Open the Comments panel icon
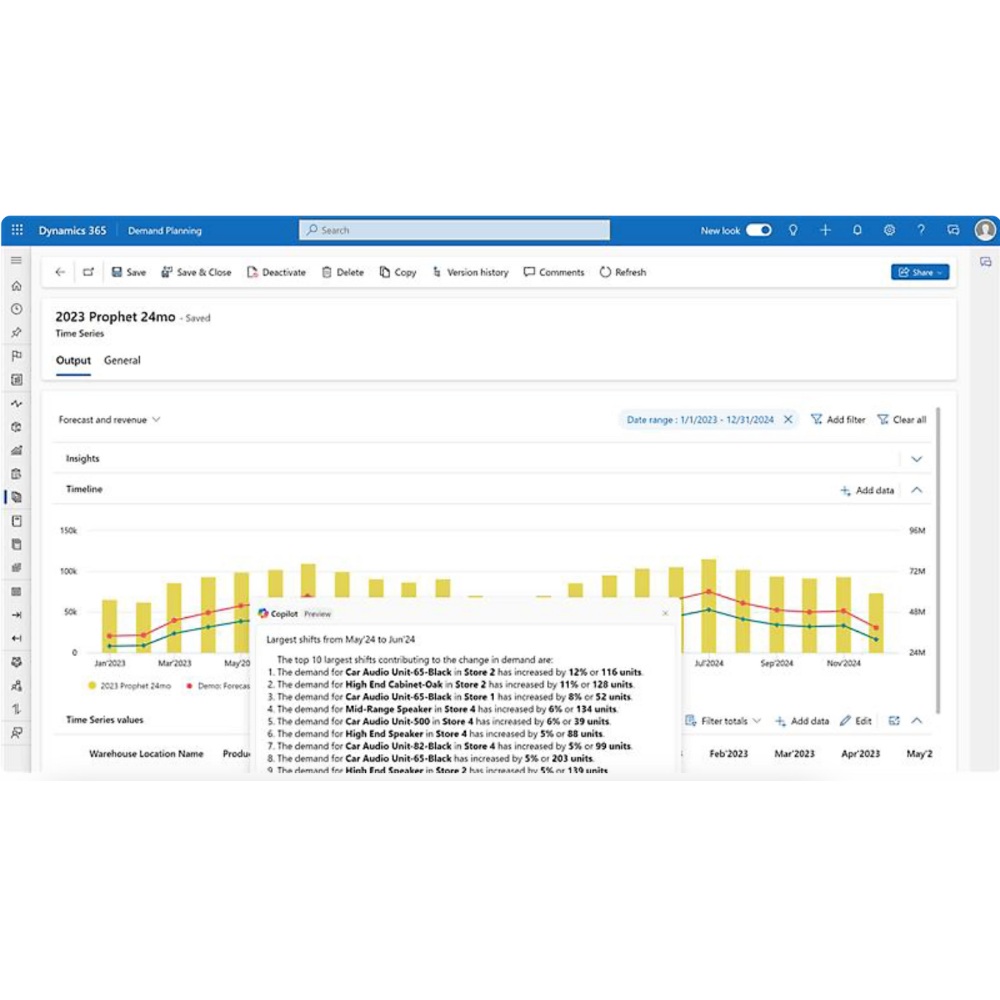 [x=531, y=272]
